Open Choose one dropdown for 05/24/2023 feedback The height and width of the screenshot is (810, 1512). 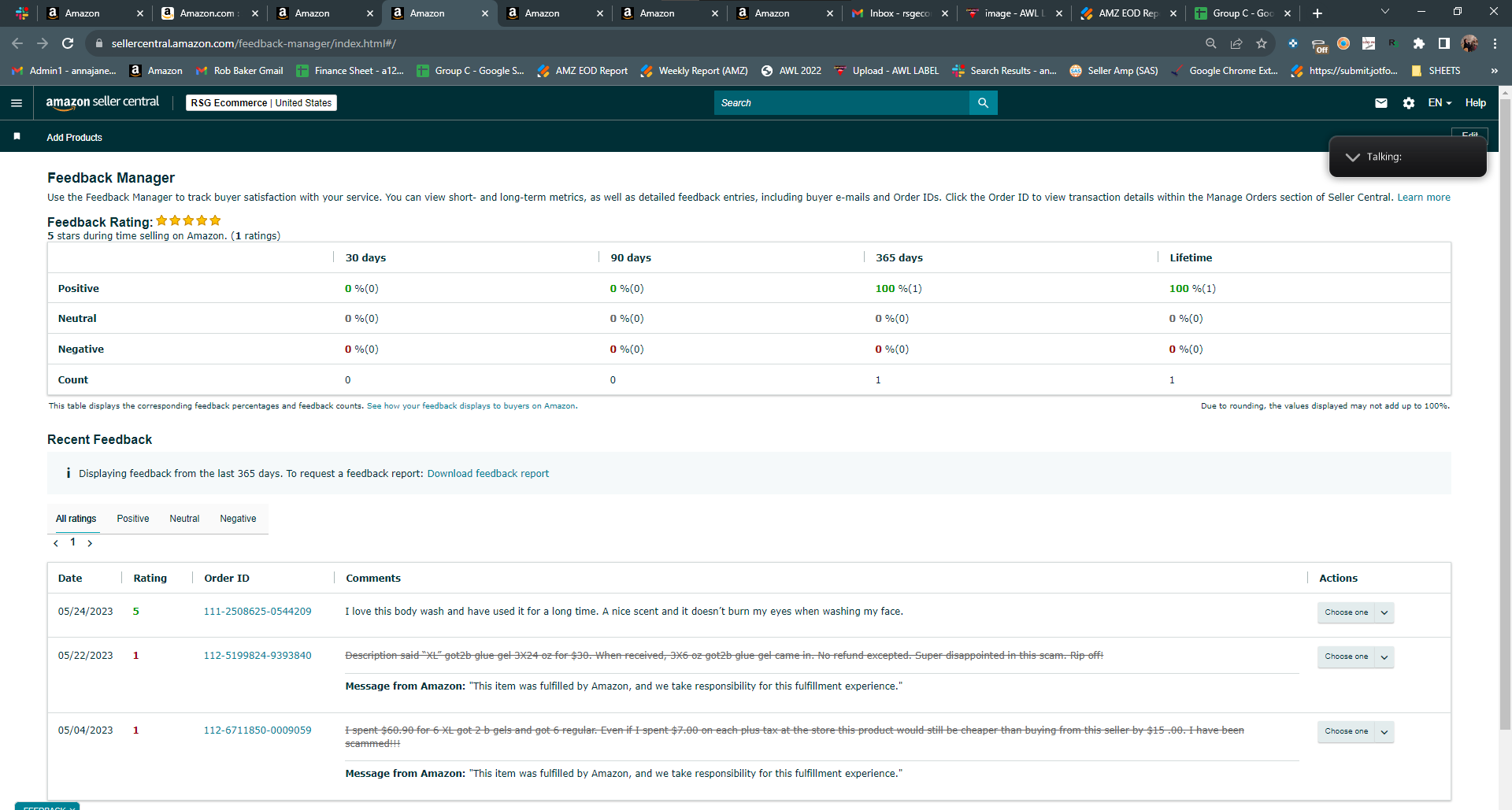click(x=1355, y=612)
